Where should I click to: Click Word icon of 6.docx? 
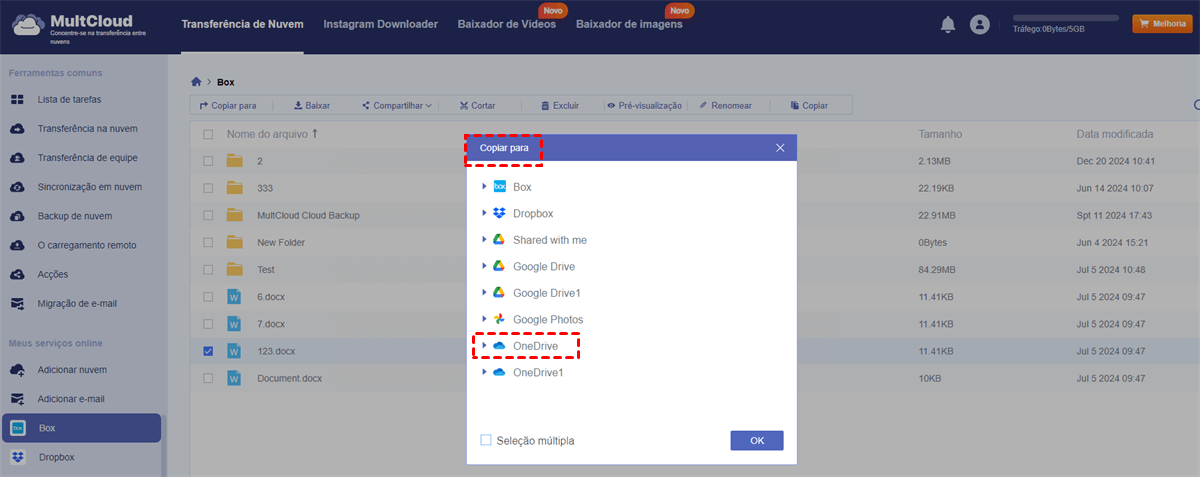(x=235, y=297)
